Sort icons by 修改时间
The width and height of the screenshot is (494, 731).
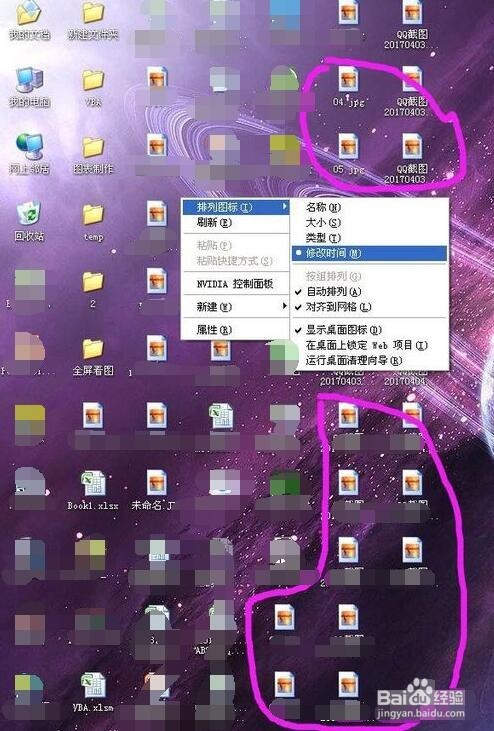click(x=369, y=253)
